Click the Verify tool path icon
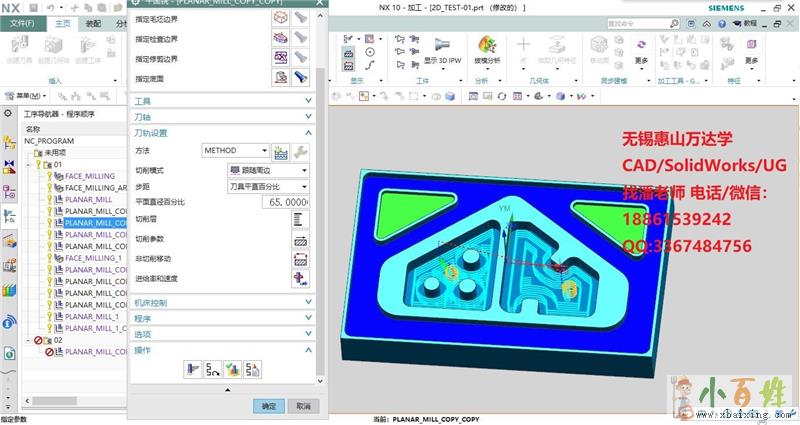The height and width of the screenshot is (425, 800). pos(233,370)
